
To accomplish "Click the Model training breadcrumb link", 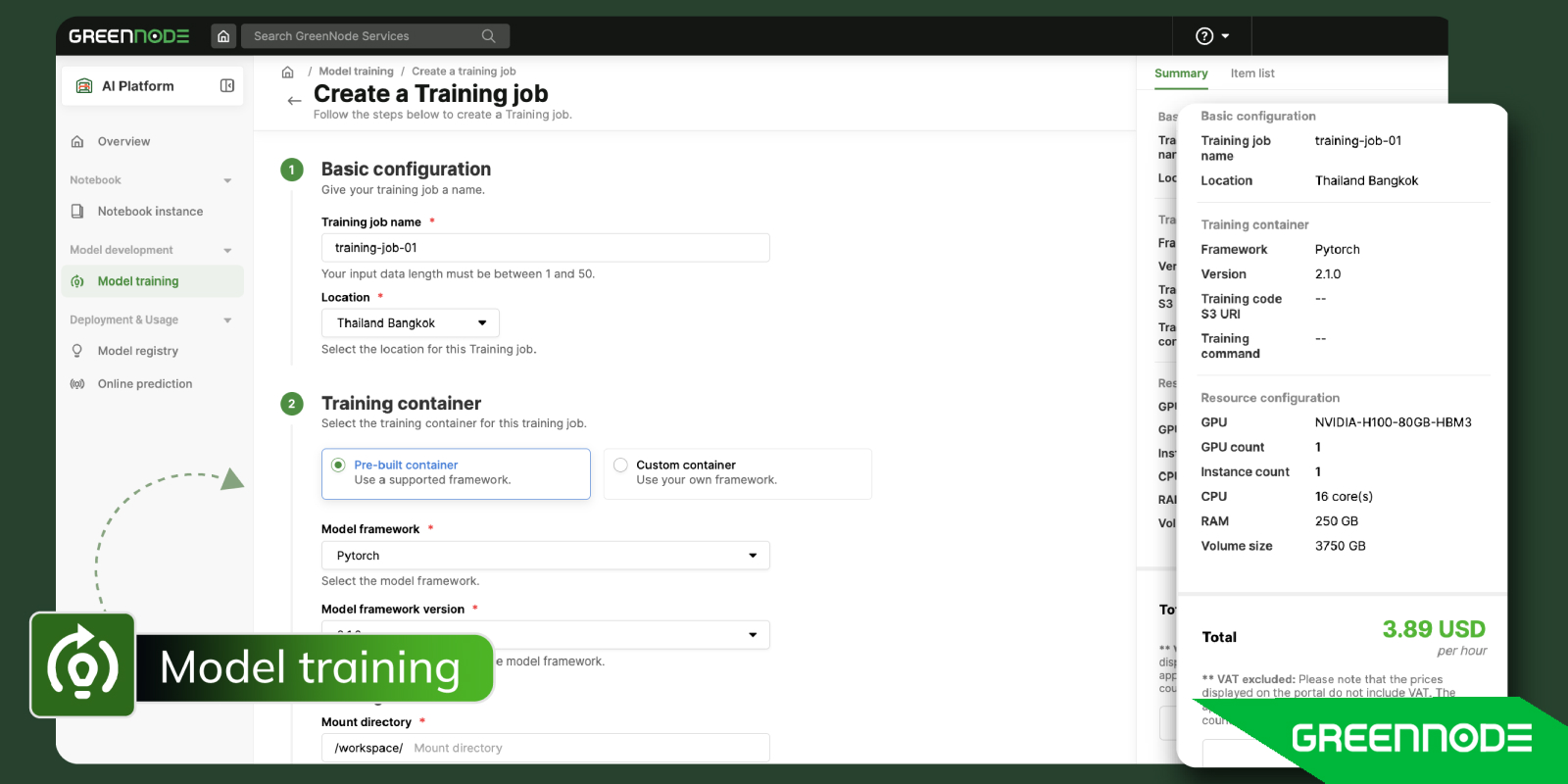I will 356,72.
